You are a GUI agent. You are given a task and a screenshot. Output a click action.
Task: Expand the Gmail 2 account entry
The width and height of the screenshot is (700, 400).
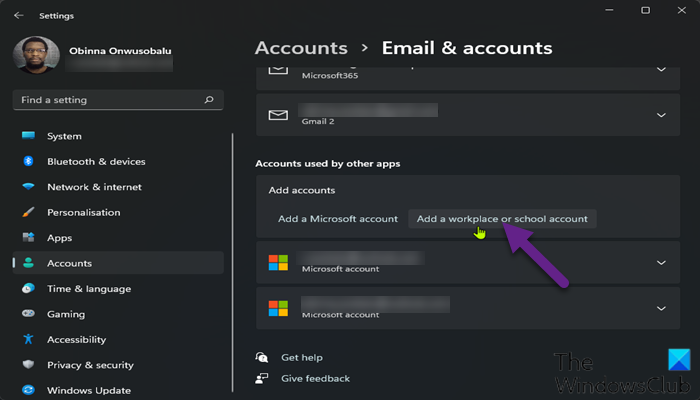pos(660,115)
